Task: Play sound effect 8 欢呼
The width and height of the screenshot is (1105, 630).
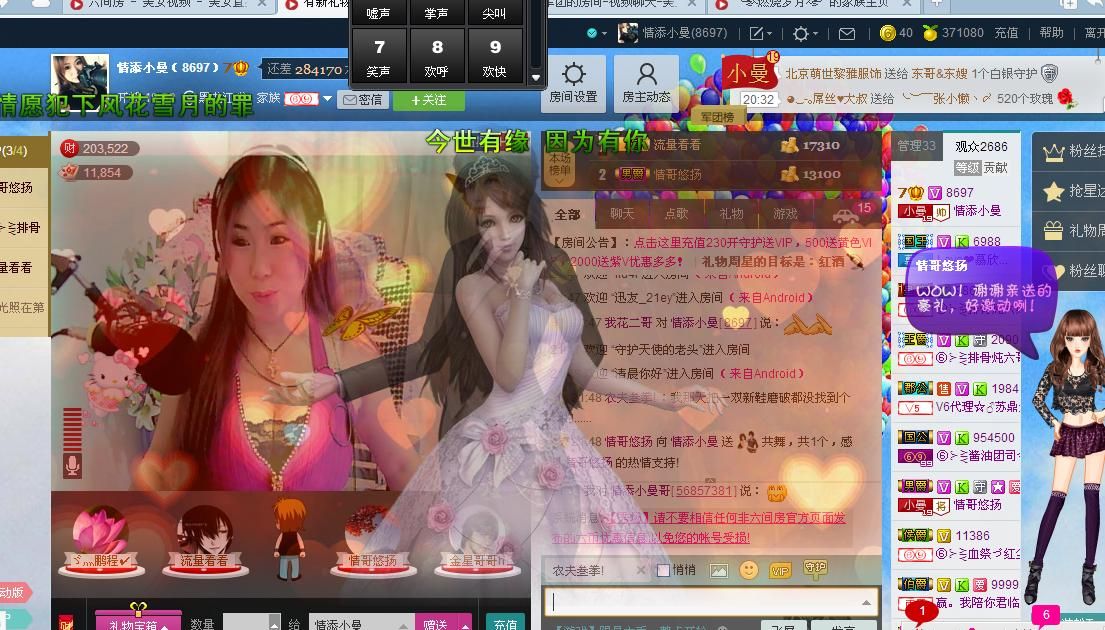Action: pyautogui.click(x=437, y=55)
